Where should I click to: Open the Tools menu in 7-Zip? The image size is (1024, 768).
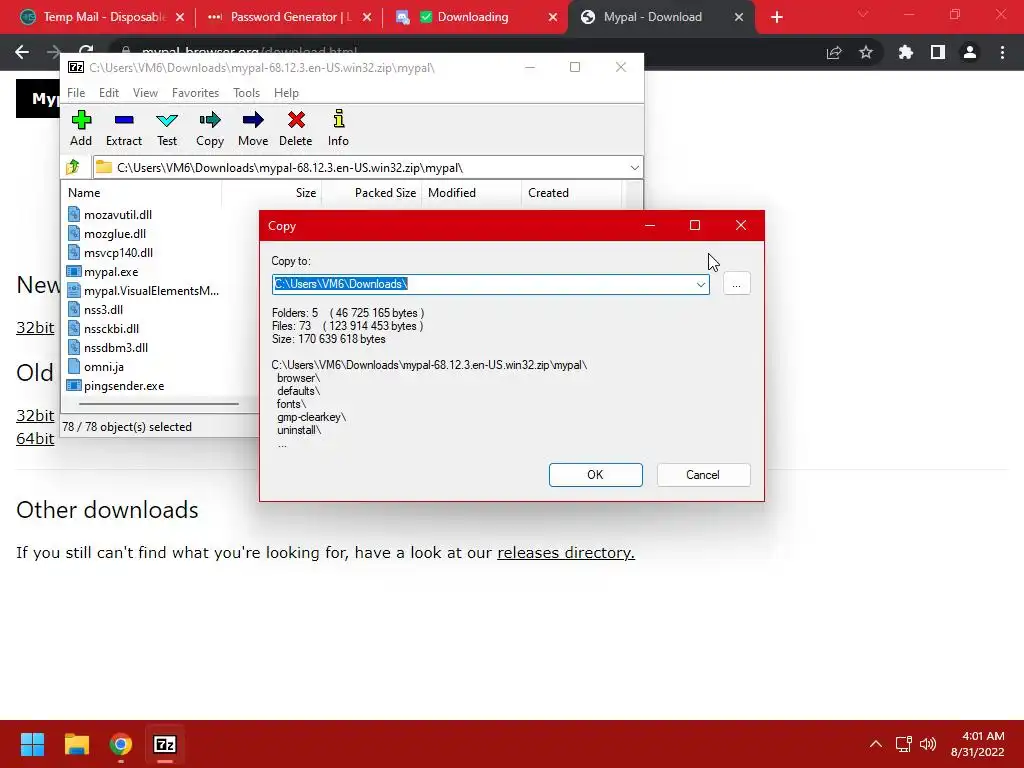pyautogui.click(x=246, y=93)
